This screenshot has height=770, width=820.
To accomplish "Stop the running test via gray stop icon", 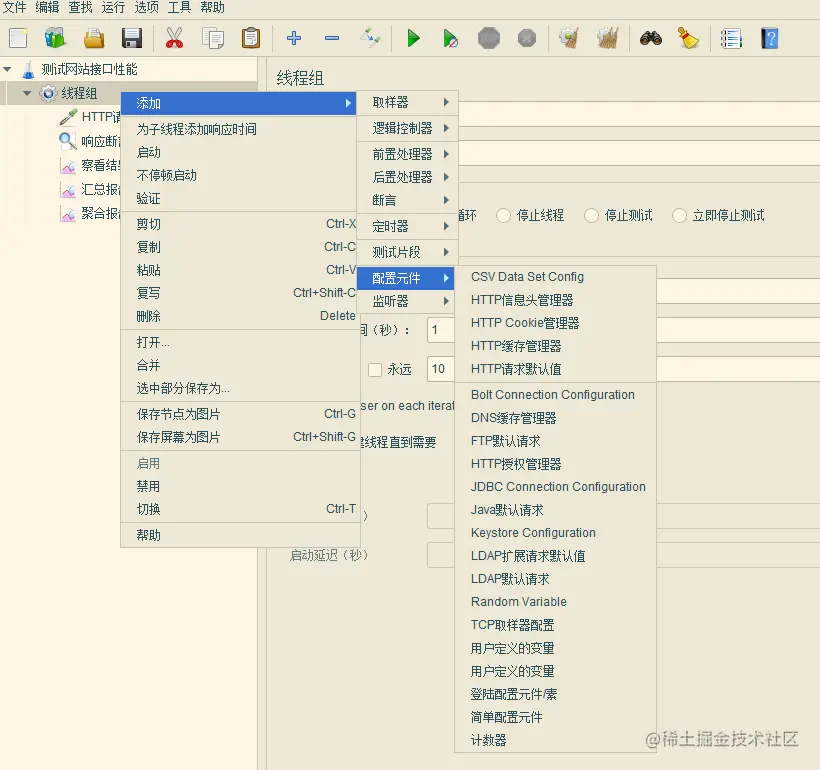I will (x=488, y=38).
